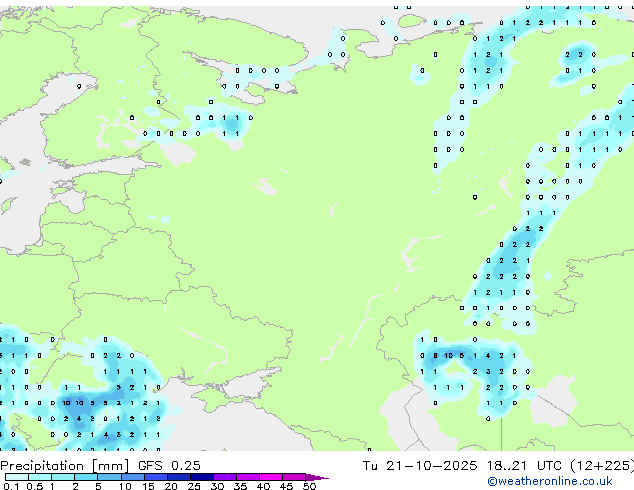The width and height of the screenshot is (634, 490).
Task: Click the 0.5–1 mm legend swatch
Action: pyautogui.click(x=40, y=477)
